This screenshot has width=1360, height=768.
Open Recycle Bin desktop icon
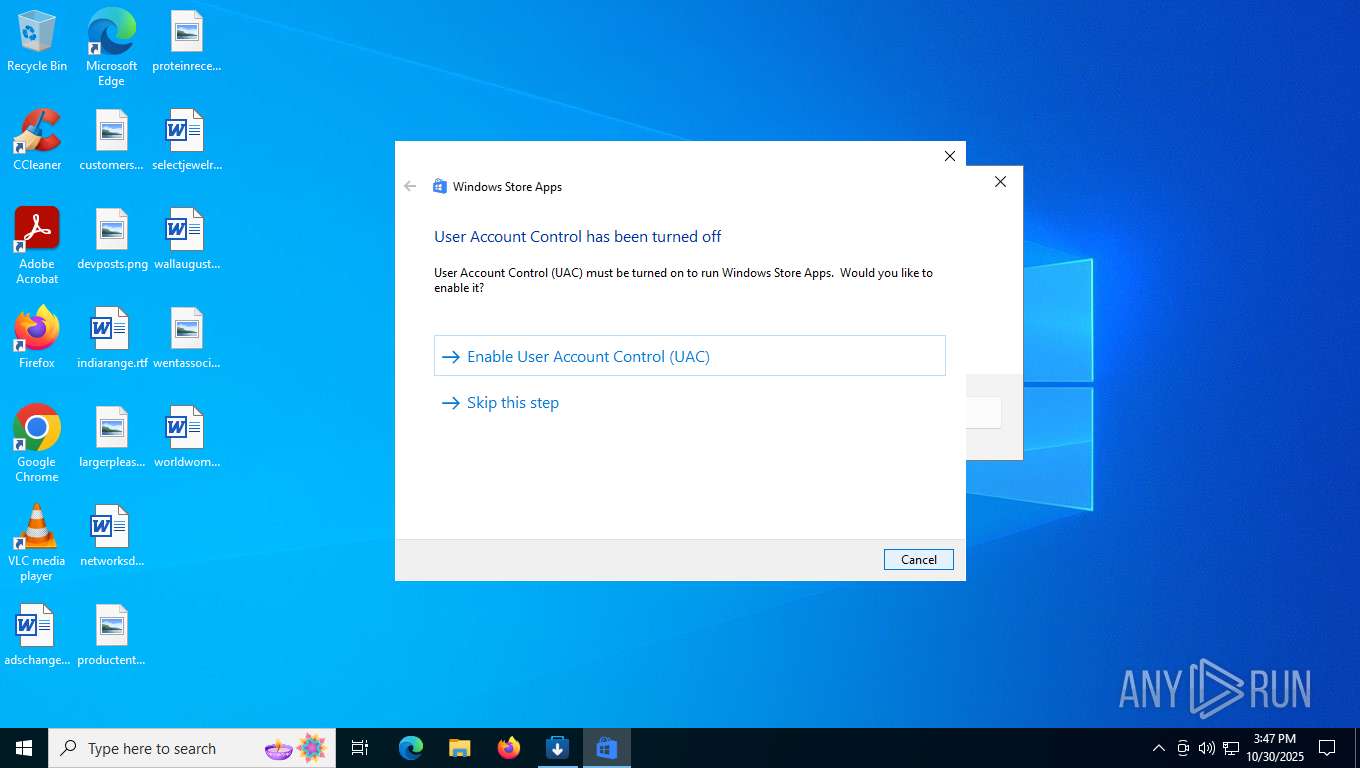point(37,42)
